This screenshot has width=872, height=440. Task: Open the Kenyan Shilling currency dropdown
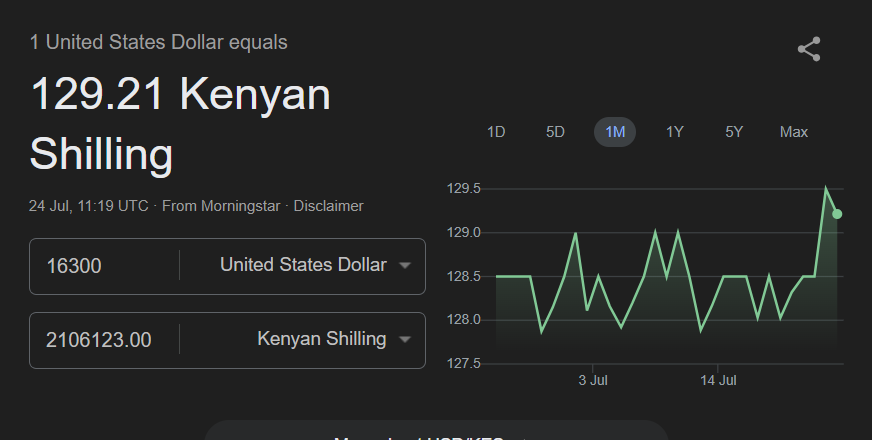click(x=333, y=340)
